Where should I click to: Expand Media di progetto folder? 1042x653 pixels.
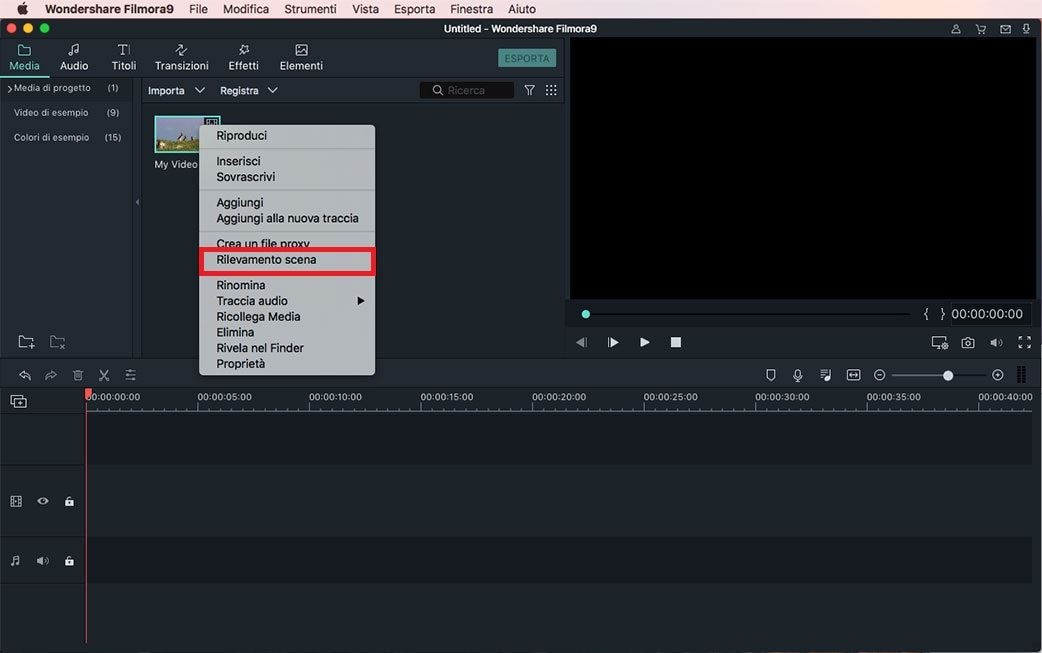click(10, 88)
